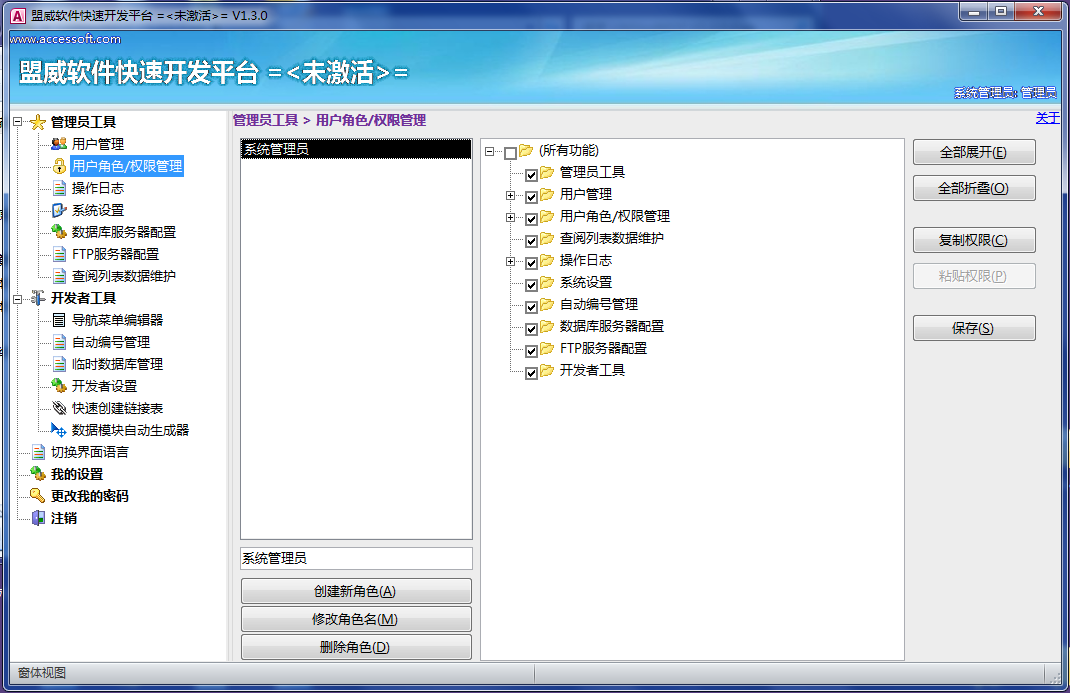Click the 注销 logout door icon
Viewport: 1070px width, 693px height.
[x=38, y=518]
